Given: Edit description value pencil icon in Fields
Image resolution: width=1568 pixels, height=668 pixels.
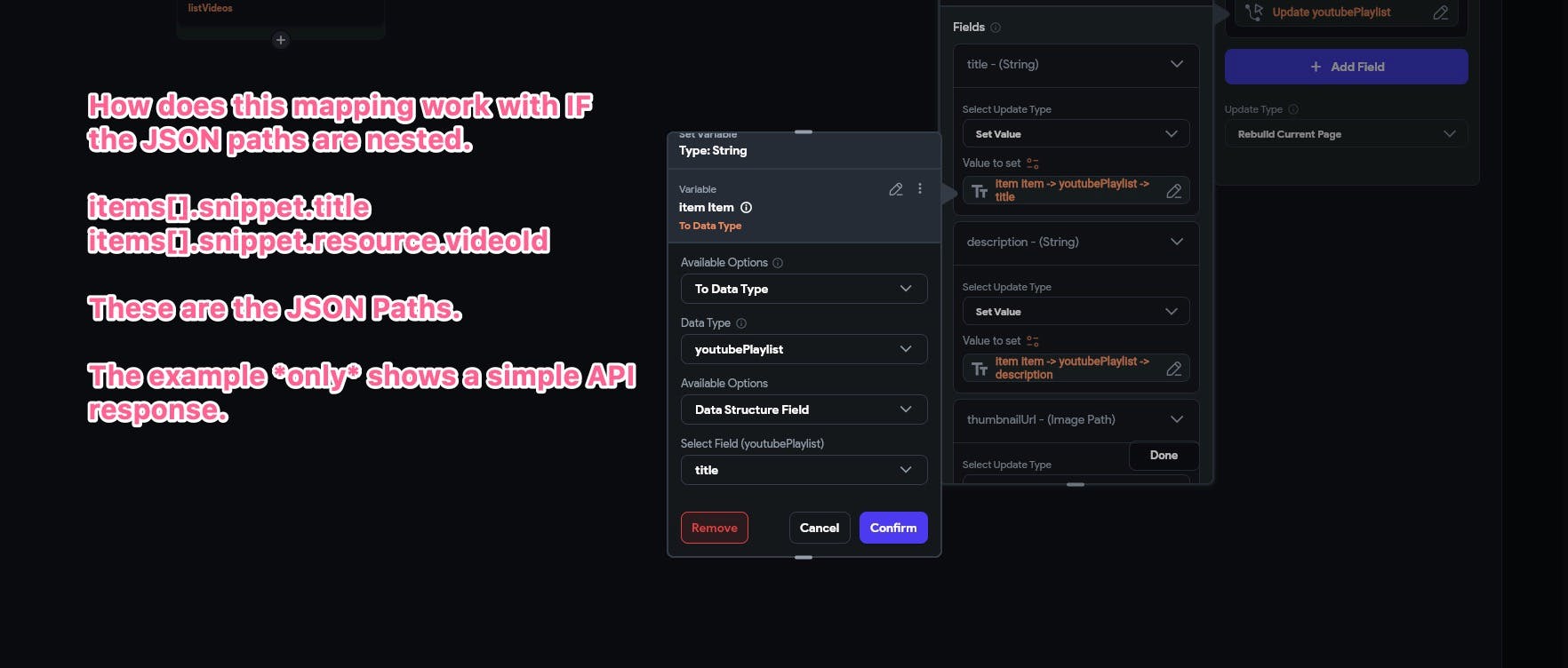Looking at the screenshot, I should (1173, 369).
